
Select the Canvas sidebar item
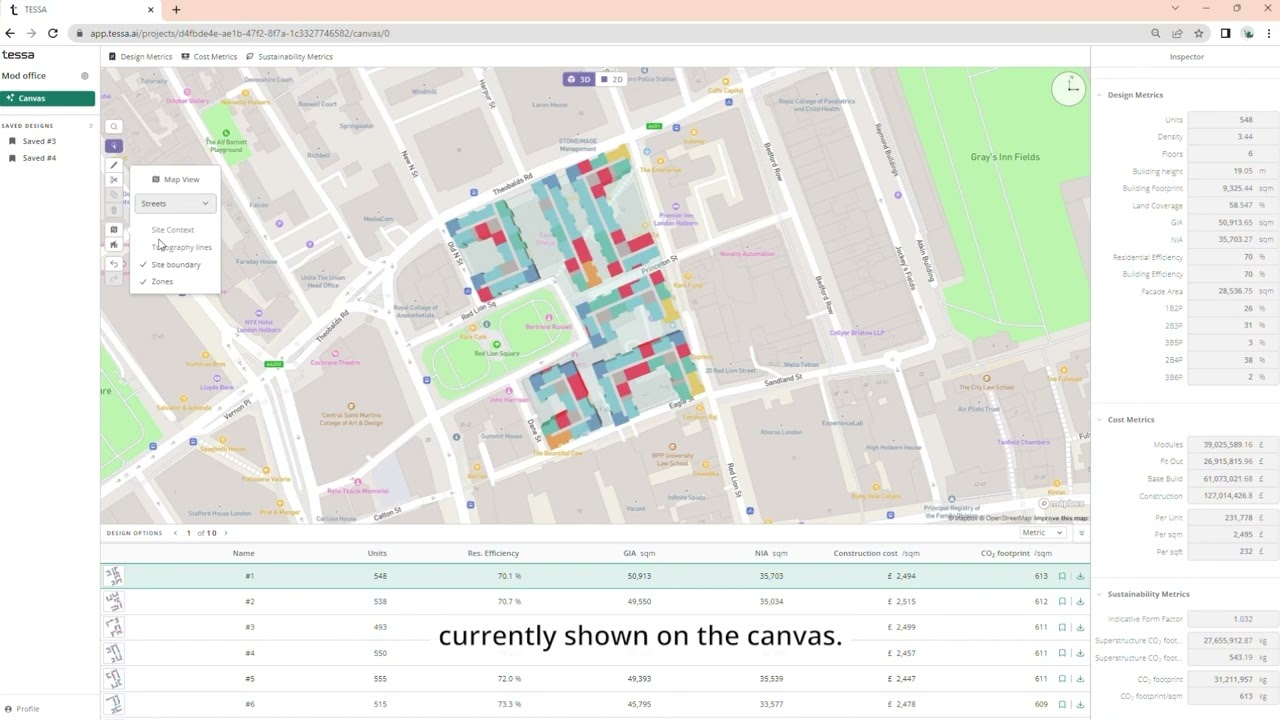pos(47,98)
